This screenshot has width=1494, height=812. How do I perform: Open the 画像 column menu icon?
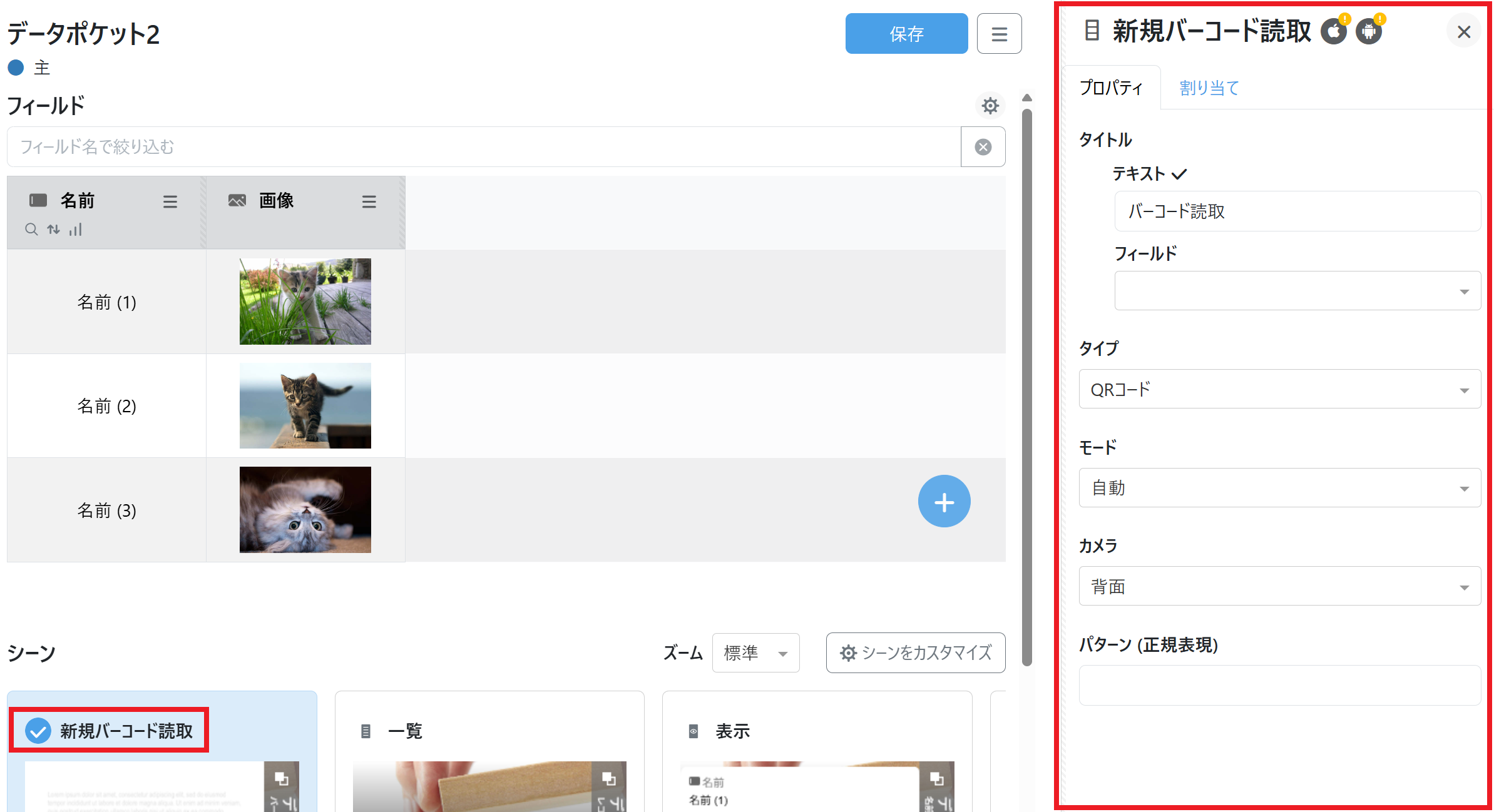point(369,201)
